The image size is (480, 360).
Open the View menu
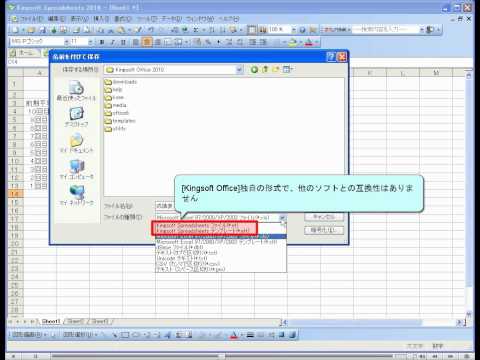79,19
